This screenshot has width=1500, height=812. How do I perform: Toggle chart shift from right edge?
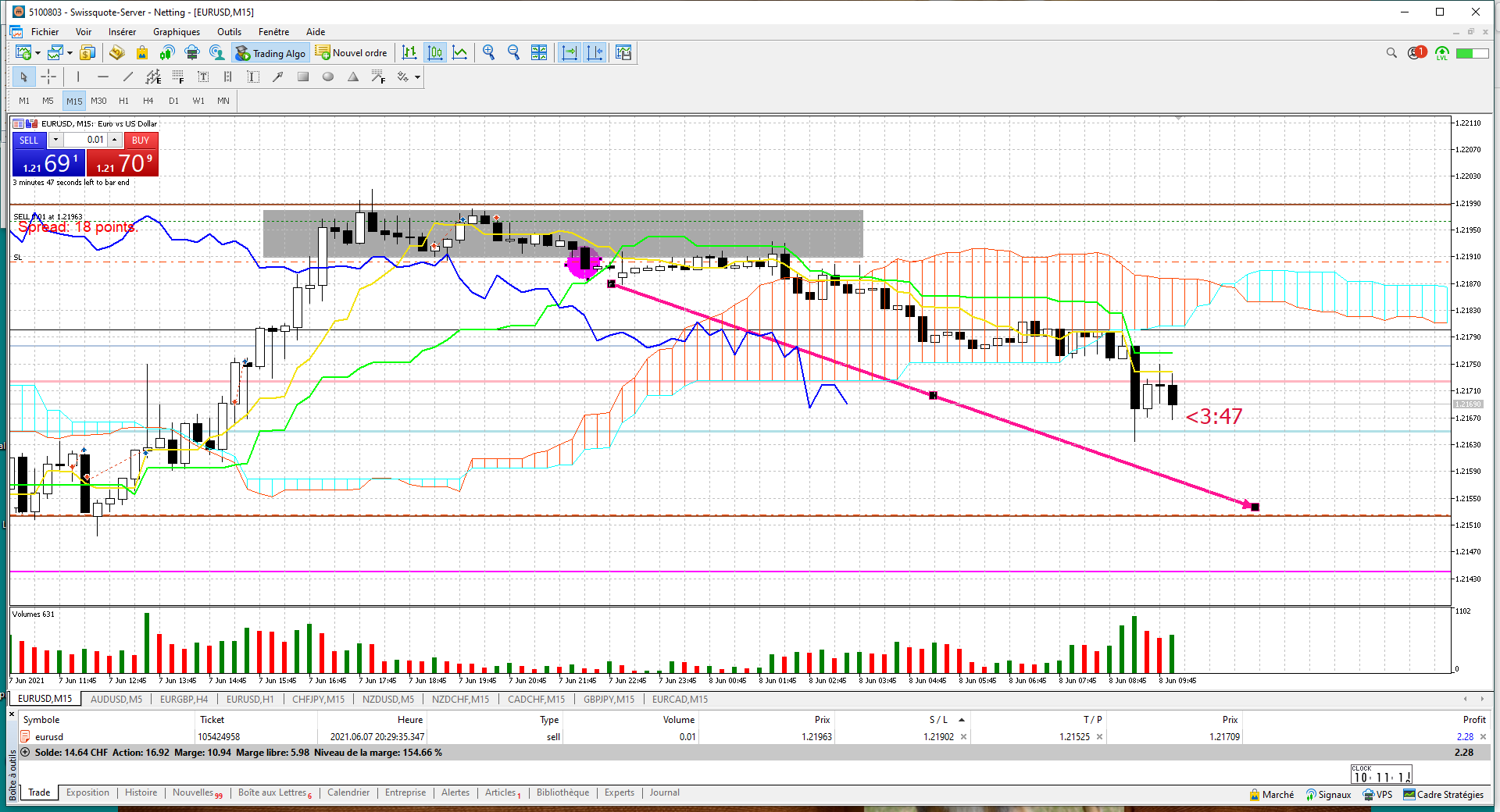pyautogui.click(x=595, y=52)
